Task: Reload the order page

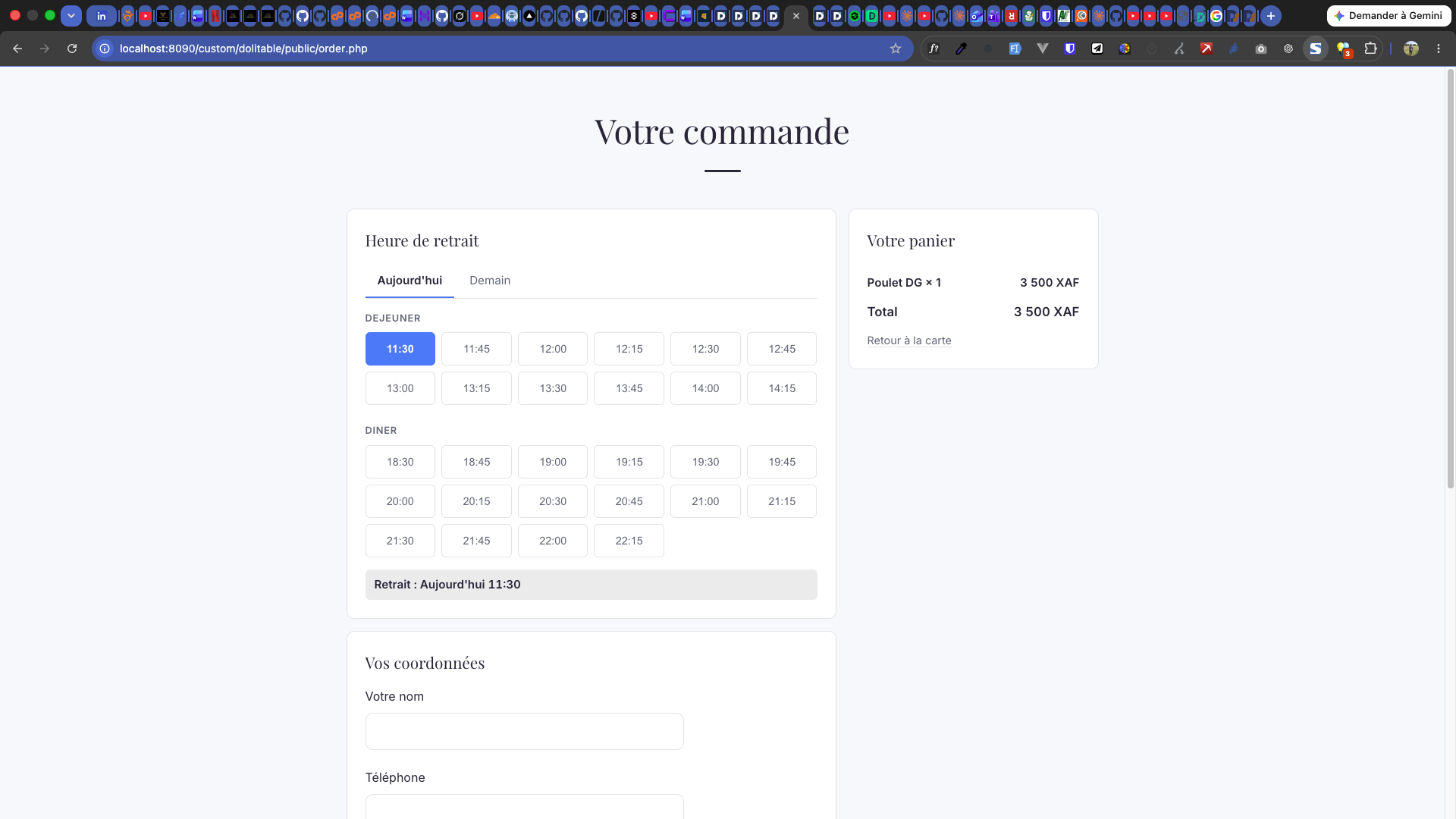Action: (72, 49)
